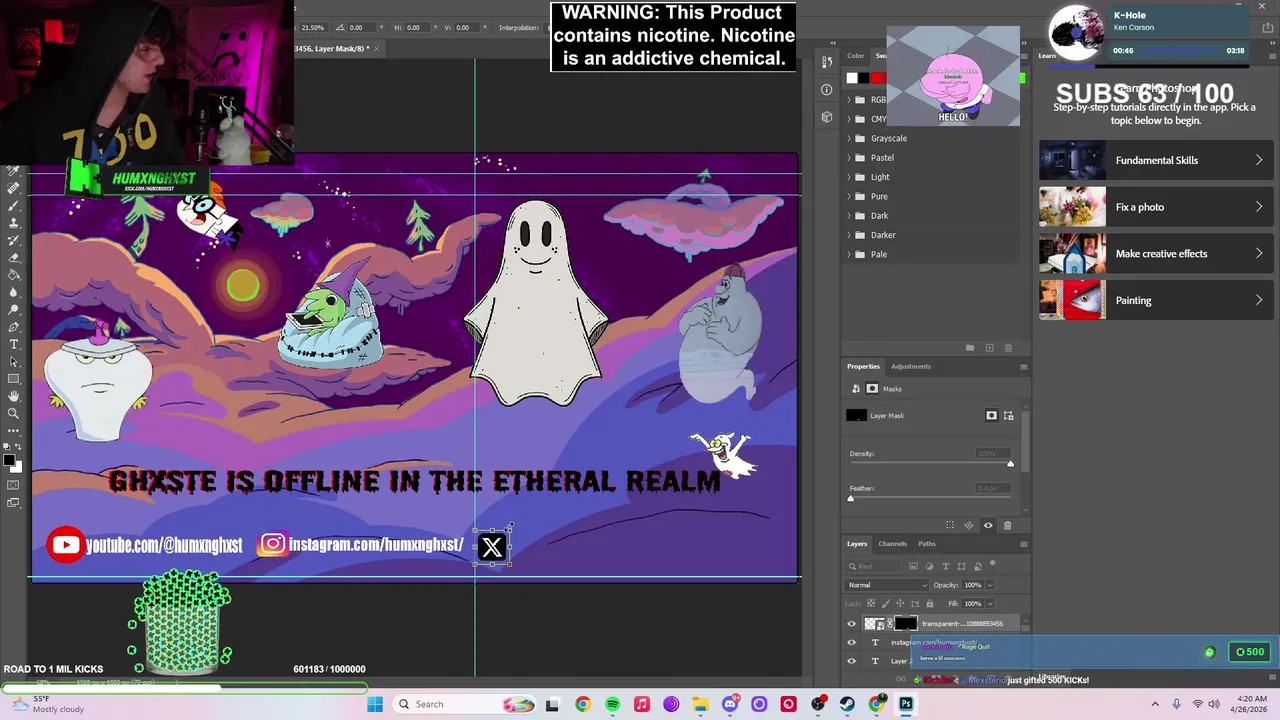Hide the Layer 2 text layer

click(x=852, y=661)
